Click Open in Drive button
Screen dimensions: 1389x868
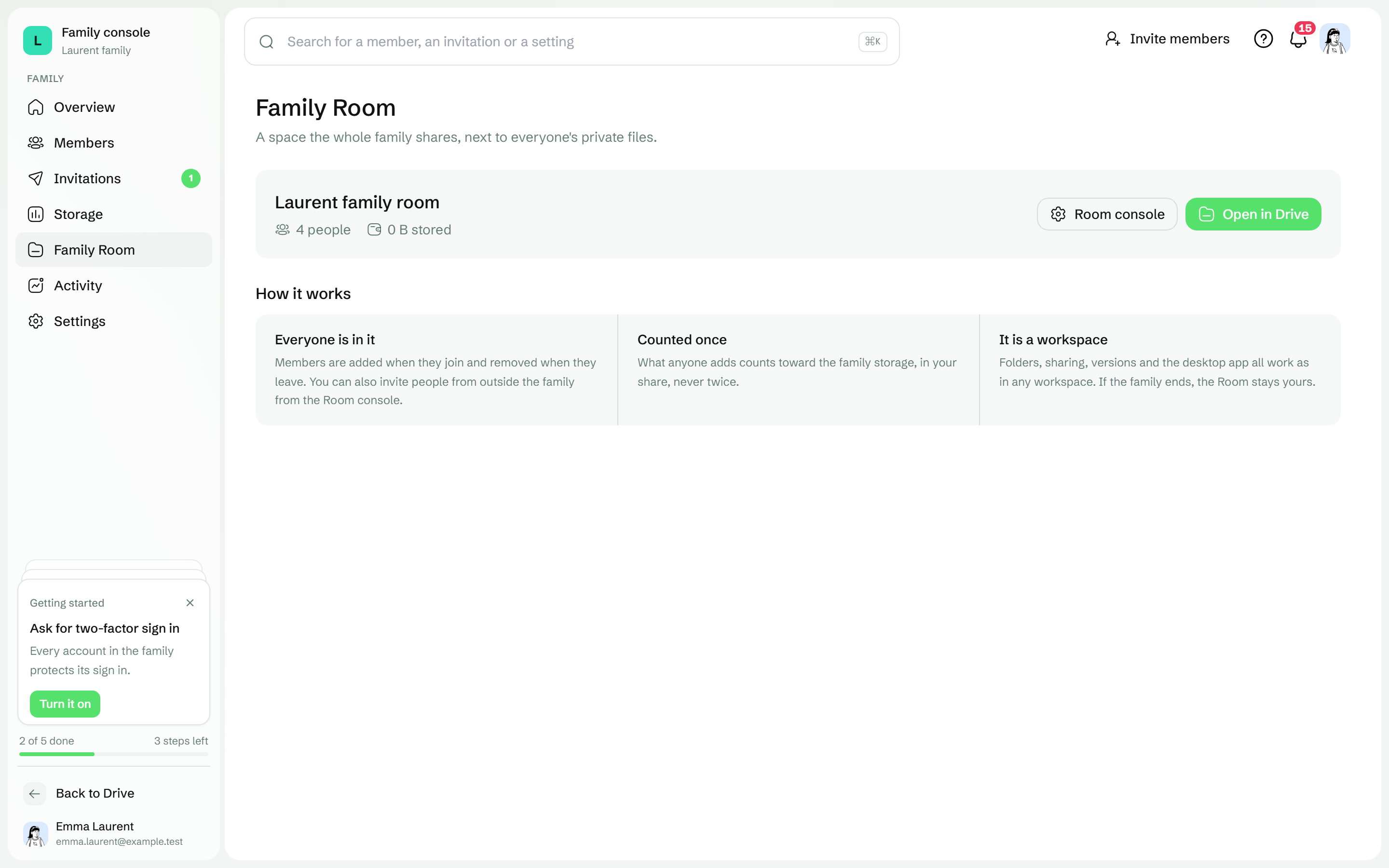tap(1253, 214)
